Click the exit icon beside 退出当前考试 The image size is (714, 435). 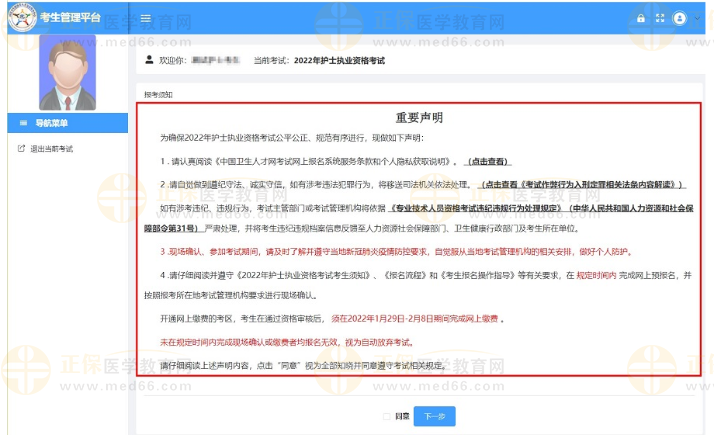point(21,149)
